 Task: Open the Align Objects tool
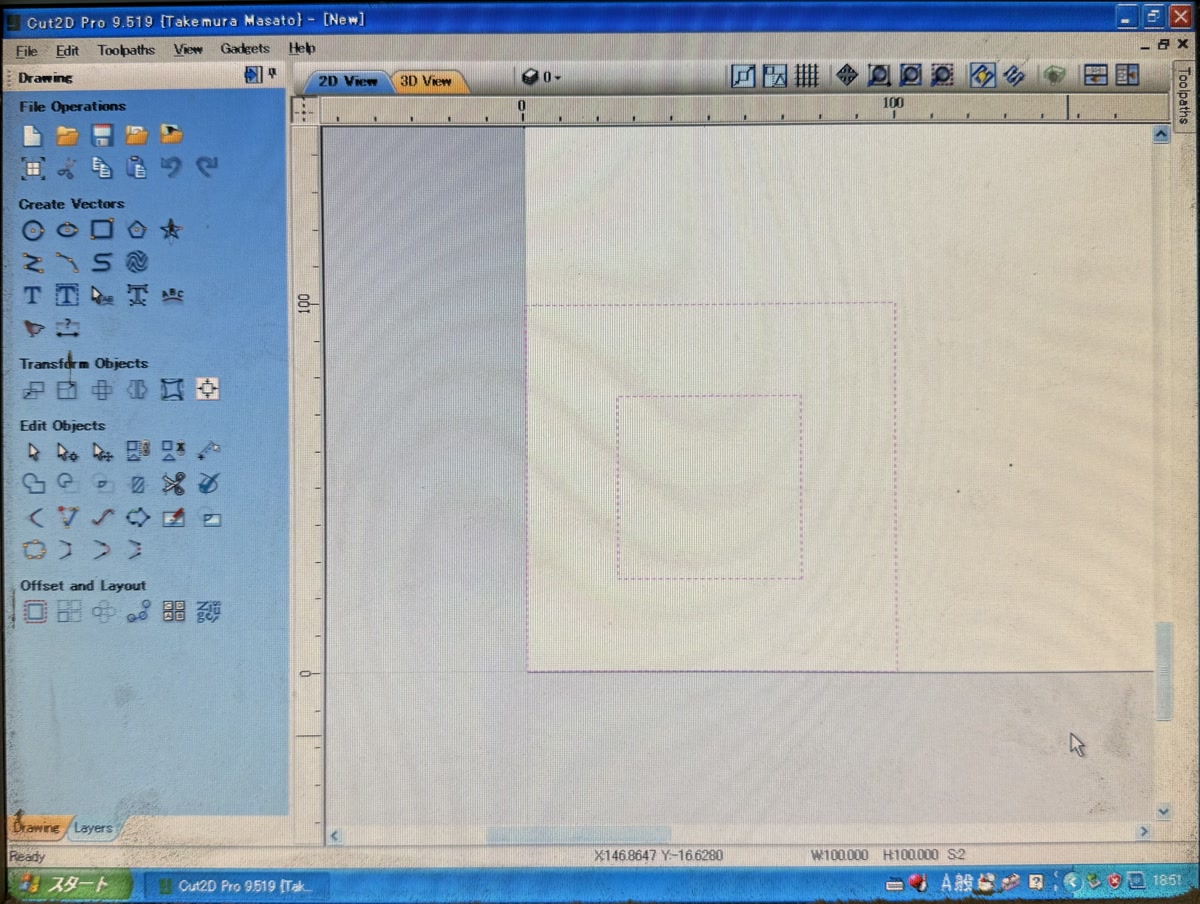(x=207, y=390)
